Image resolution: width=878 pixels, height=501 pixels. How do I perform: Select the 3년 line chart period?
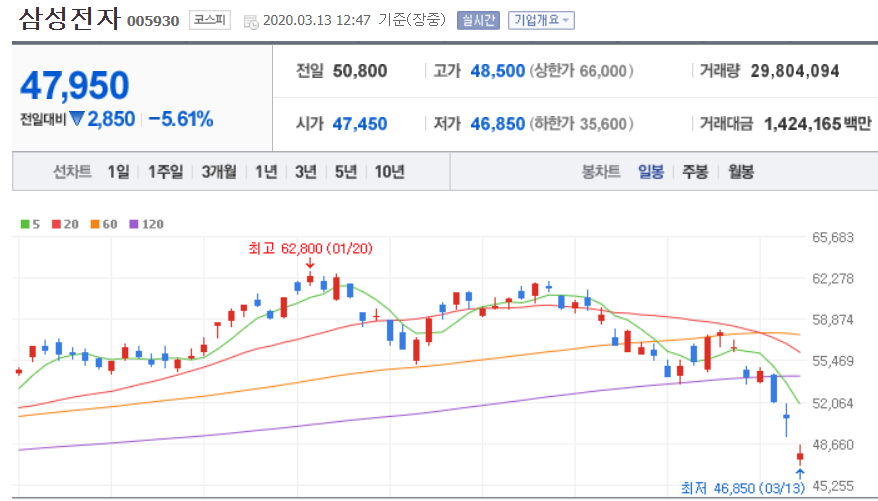[x=306, y=171]
